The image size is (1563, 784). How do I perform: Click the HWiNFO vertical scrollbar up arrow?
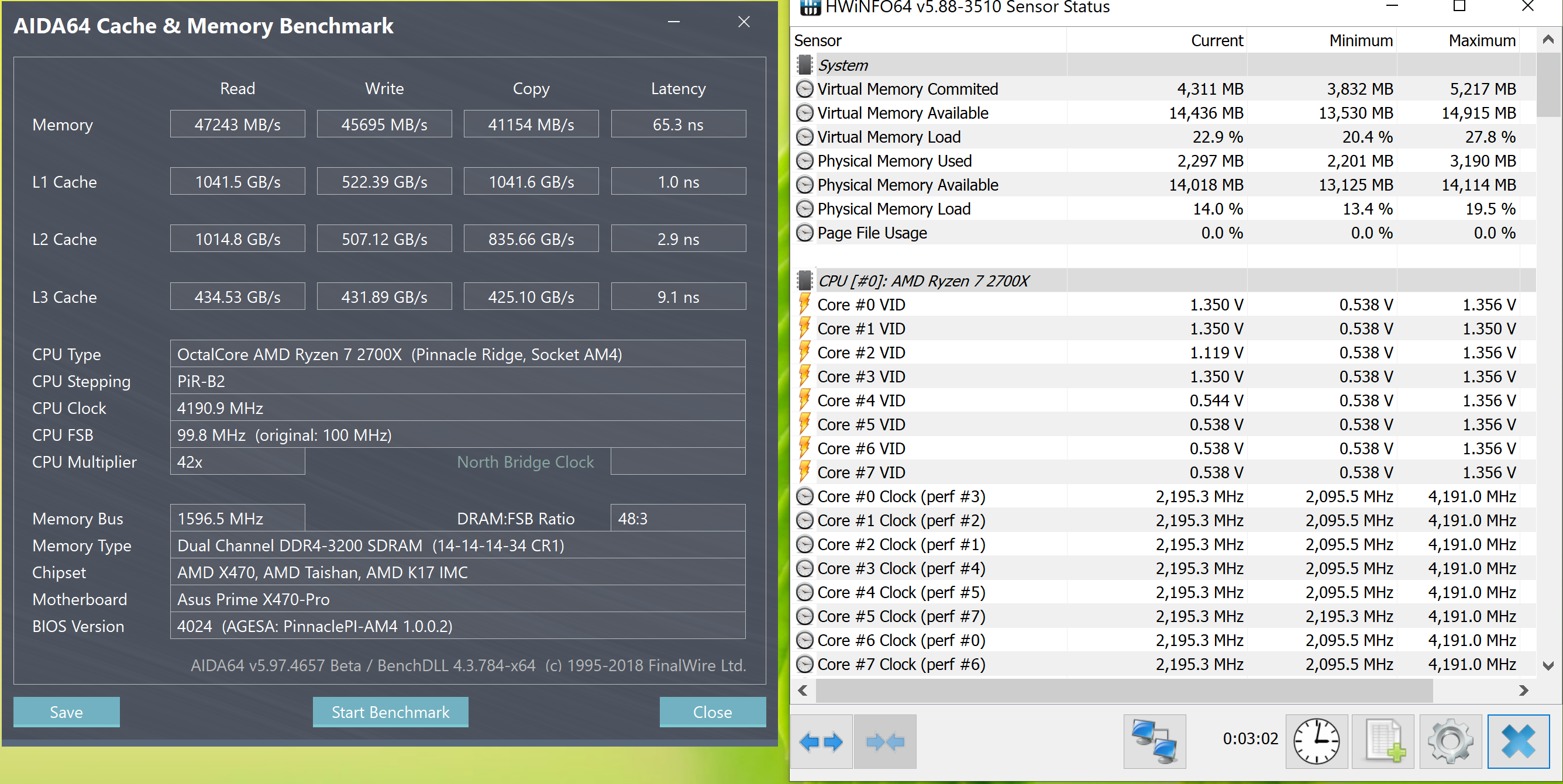coord(1548,40)
